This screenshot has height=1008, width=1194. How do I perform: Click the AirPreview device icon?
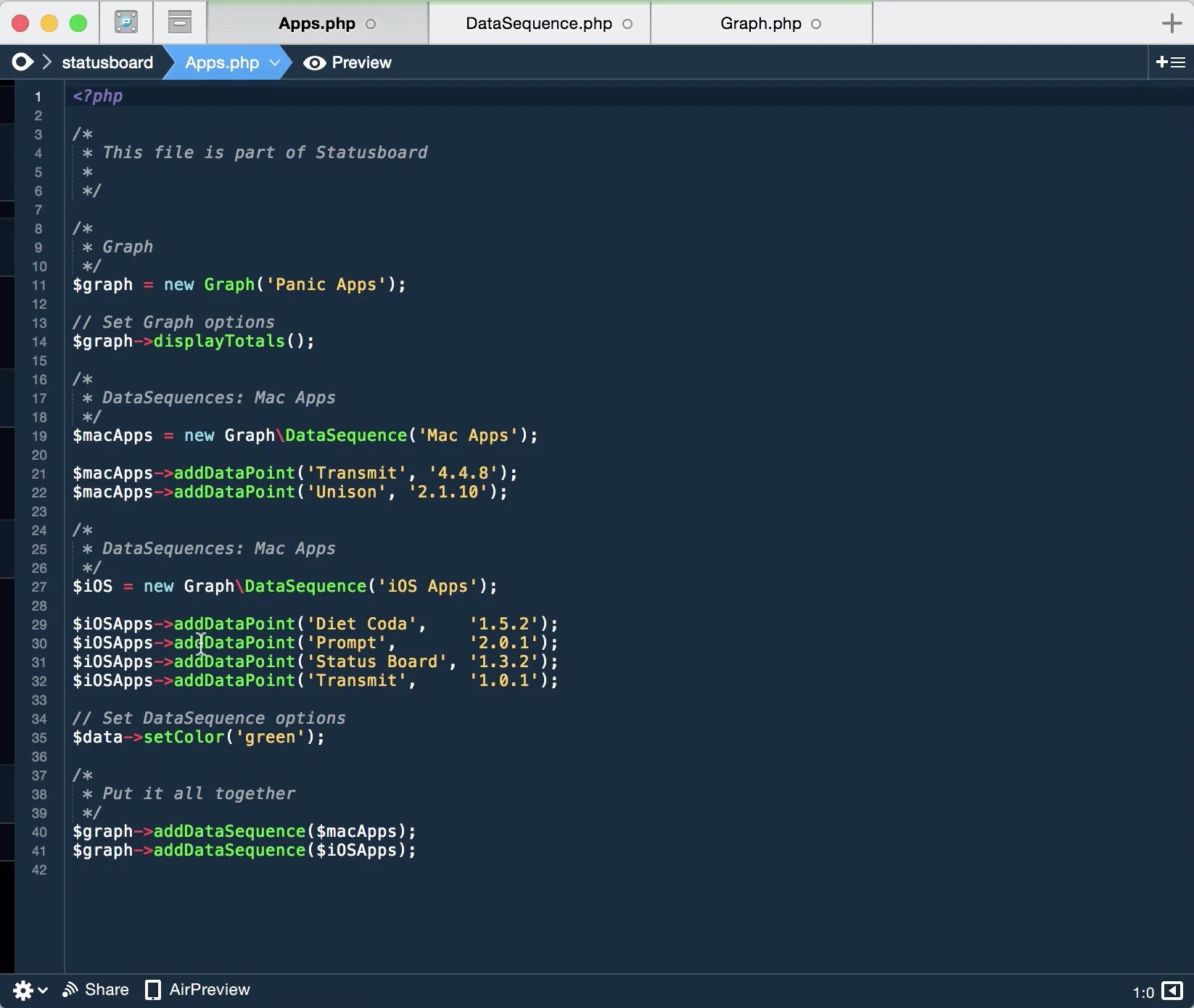[153, 990]
